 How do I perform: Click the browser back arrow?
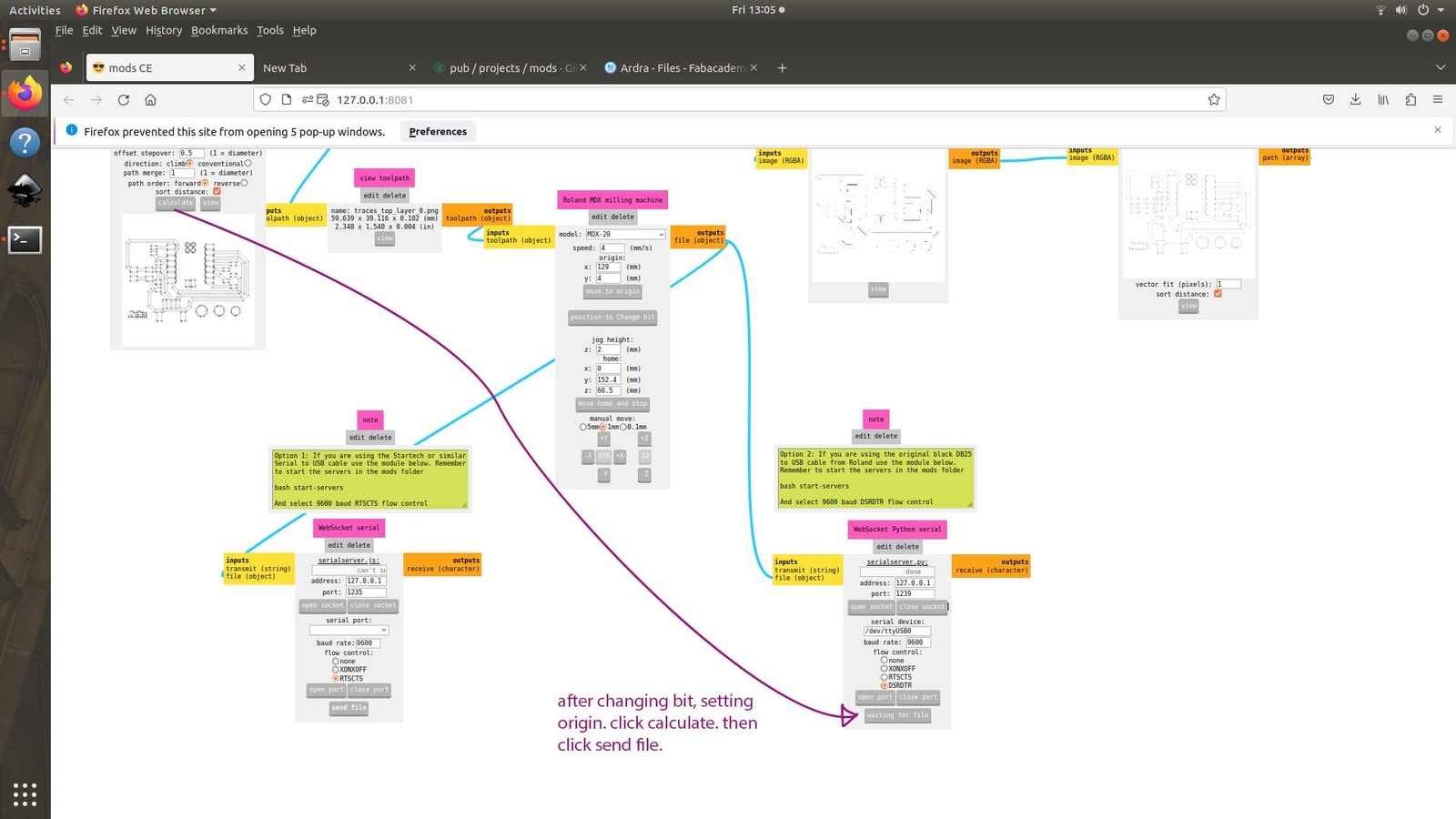(69, 100)
